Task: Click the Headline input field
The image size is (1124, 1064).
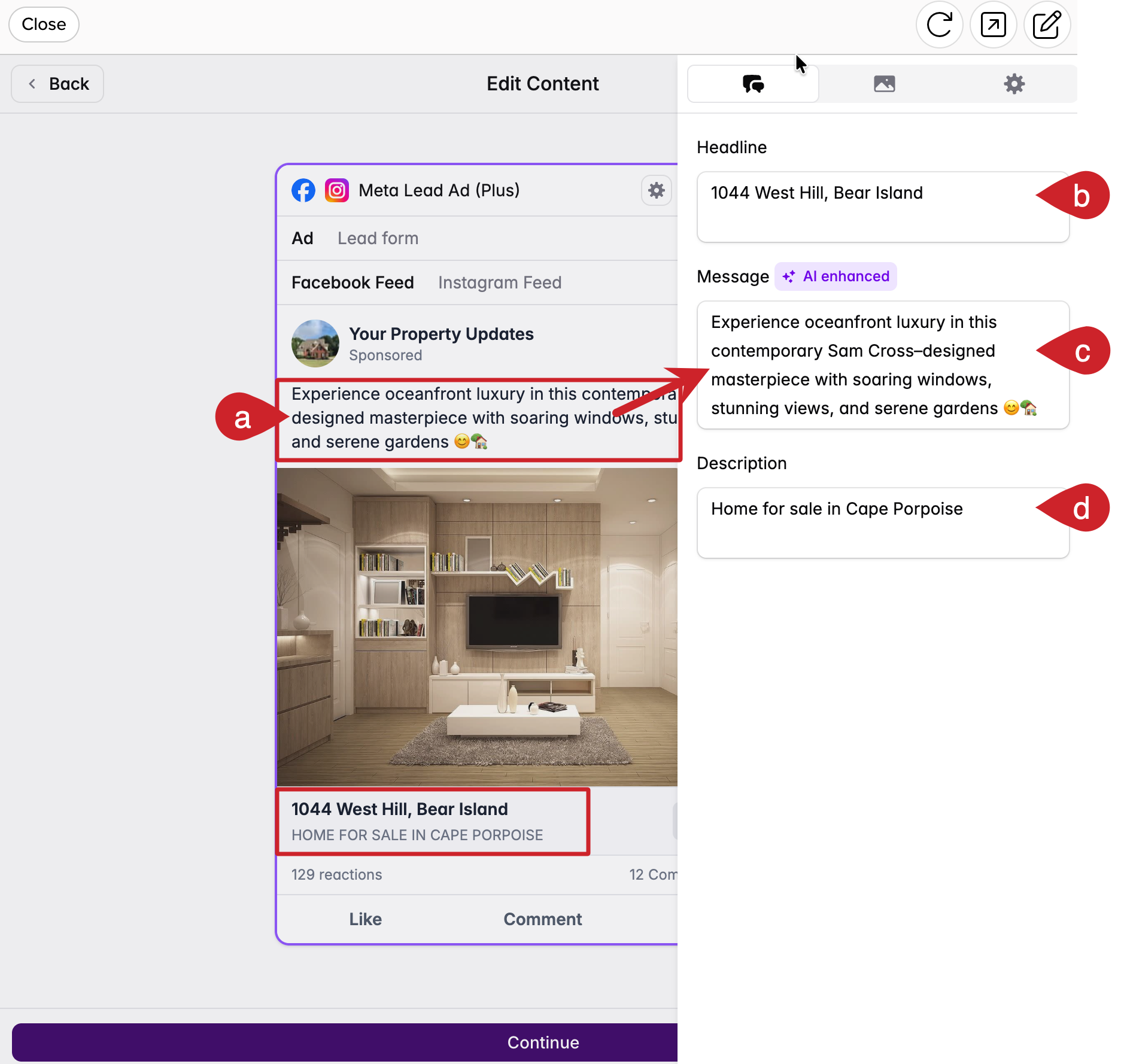Action: (883, 207)
